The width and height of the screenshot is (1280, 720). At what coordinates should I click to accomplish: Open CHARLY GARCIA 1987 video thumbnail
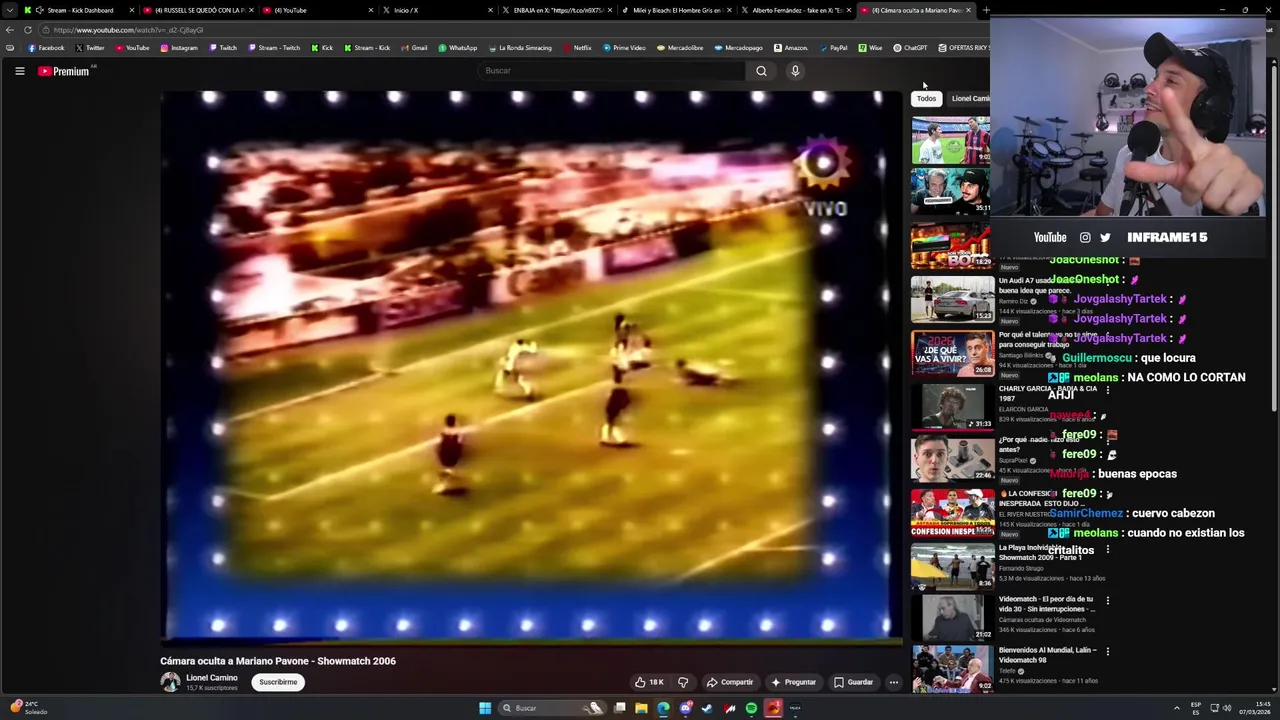(951, 407)
